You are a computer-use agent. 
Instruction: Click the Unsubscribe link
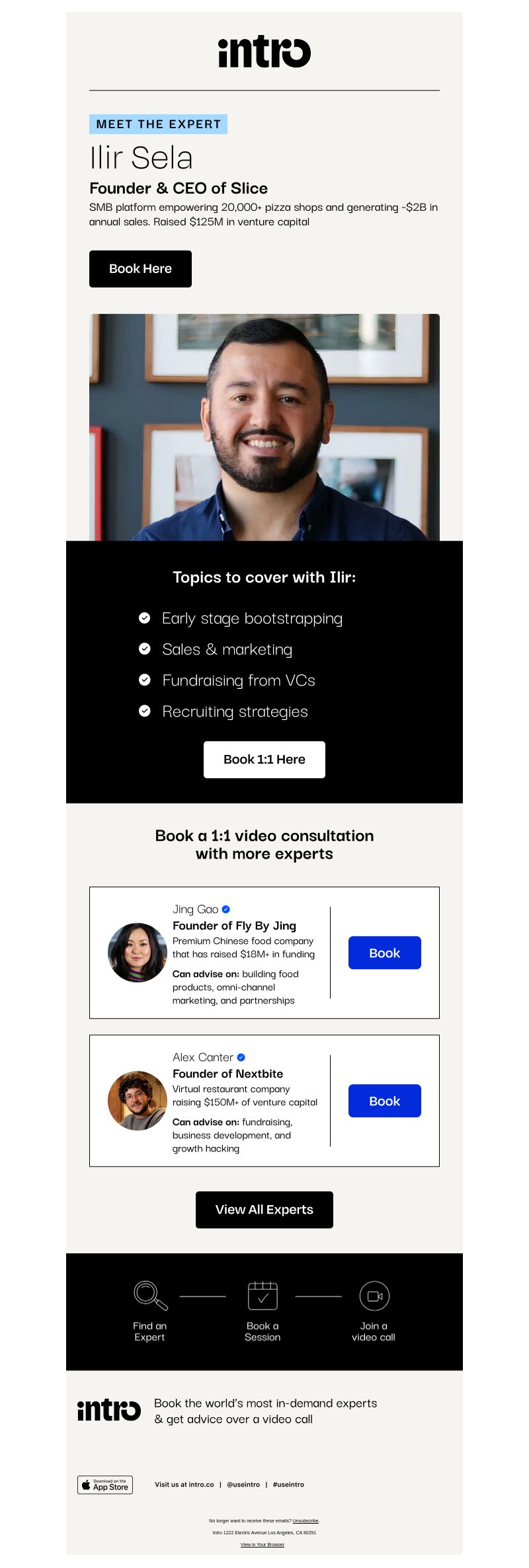[305, 1520]
